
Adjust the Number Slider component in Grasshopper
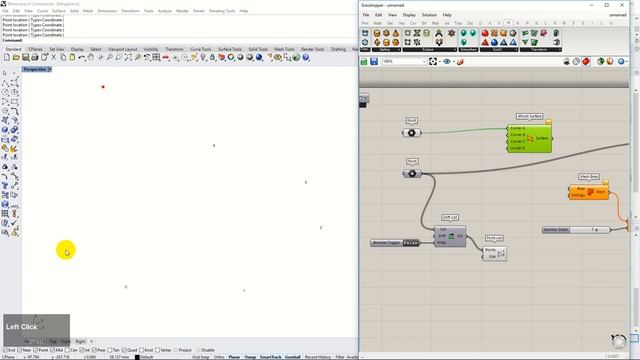tap(577, 230)
